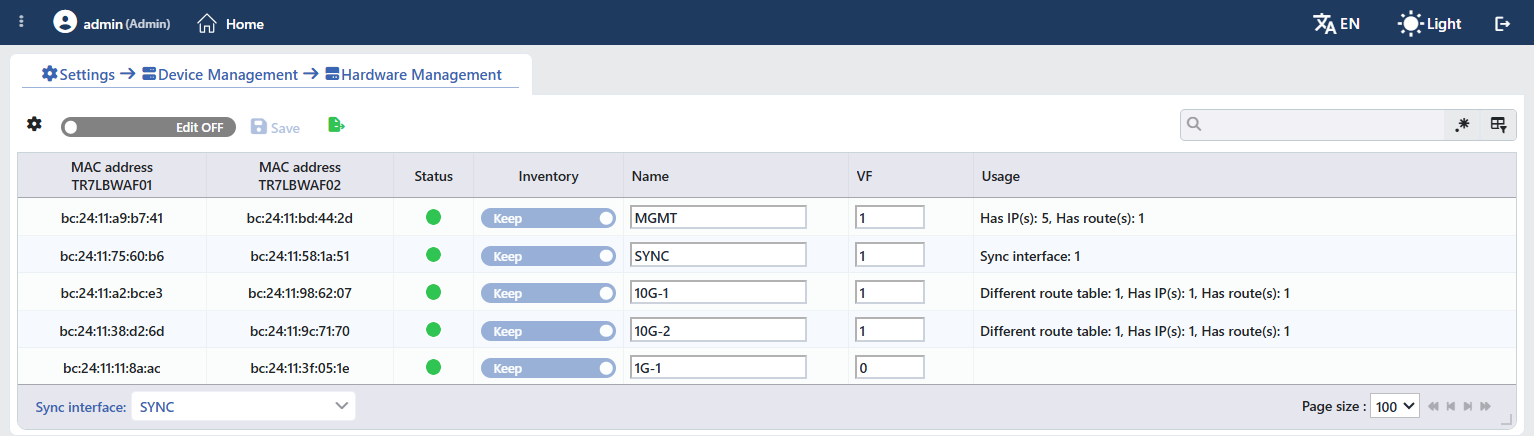Toggle the Edit OFF switch
The image size is (1534, 436).
[x=148, y=127]
